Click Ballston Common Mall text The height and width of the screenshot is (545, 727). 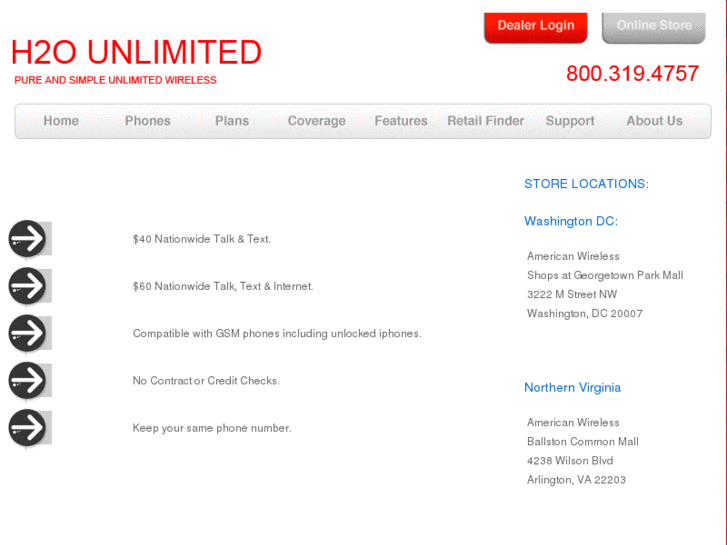tap(583, 442)
